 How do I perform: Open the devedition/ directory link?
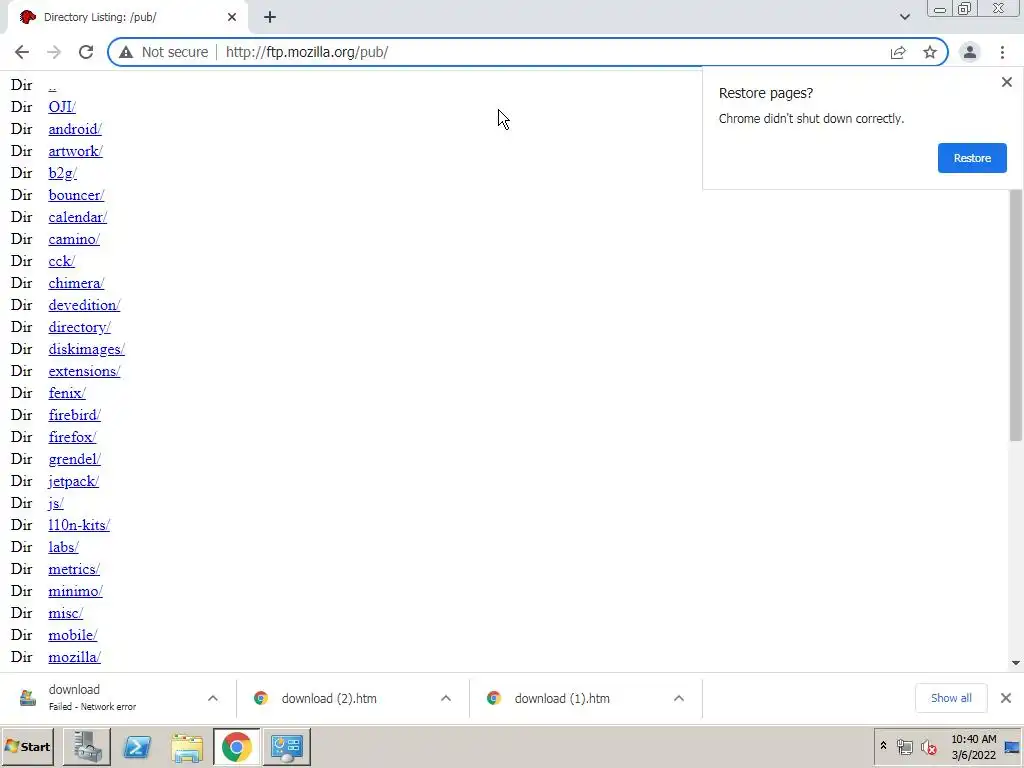[84, 305]
